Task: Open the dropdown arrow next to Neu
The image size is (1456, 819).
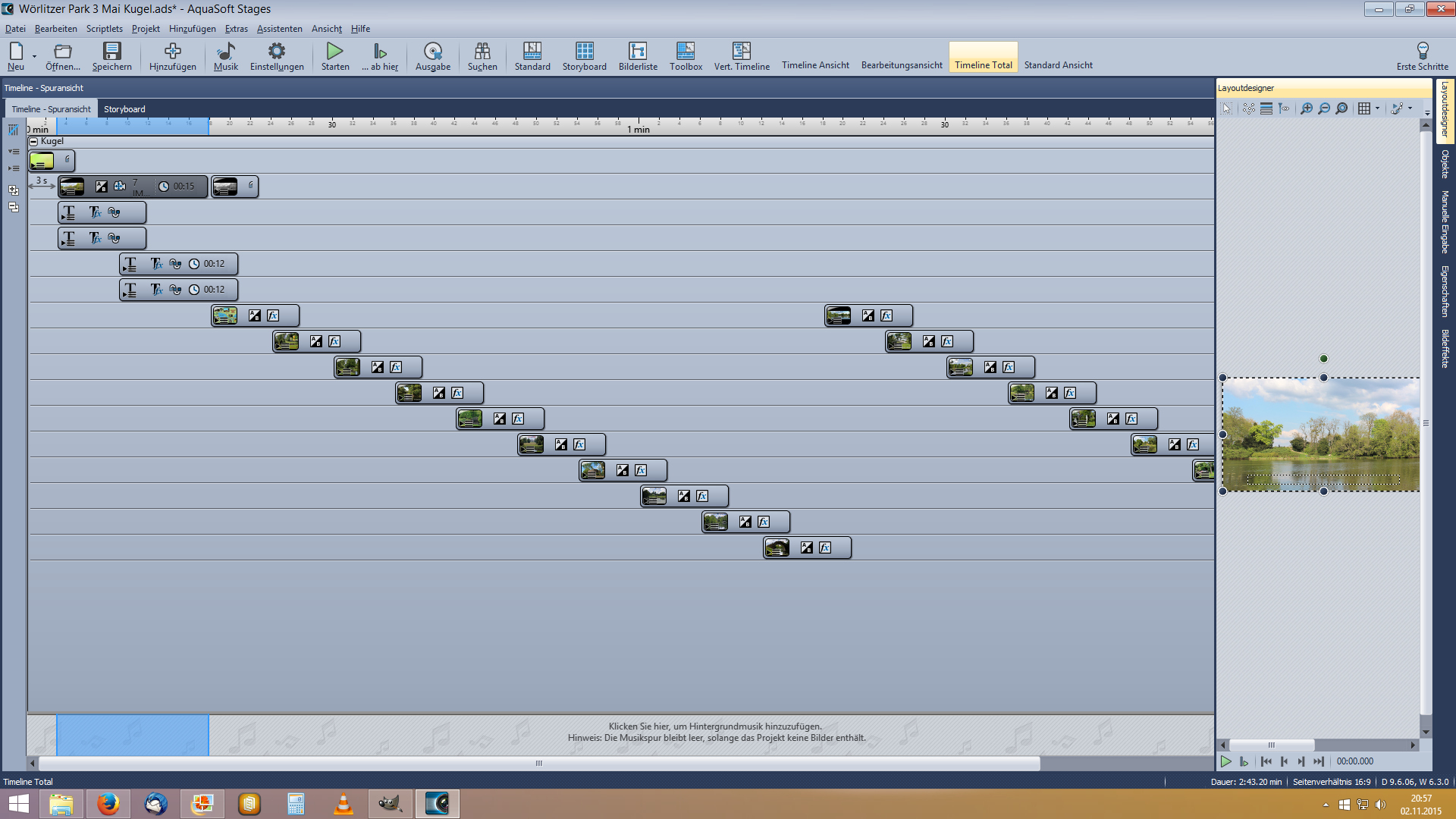Action: click(34, 56)
